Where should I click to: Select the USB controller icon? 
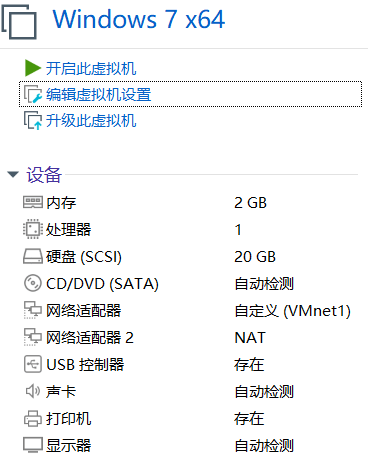coord(33,364)
